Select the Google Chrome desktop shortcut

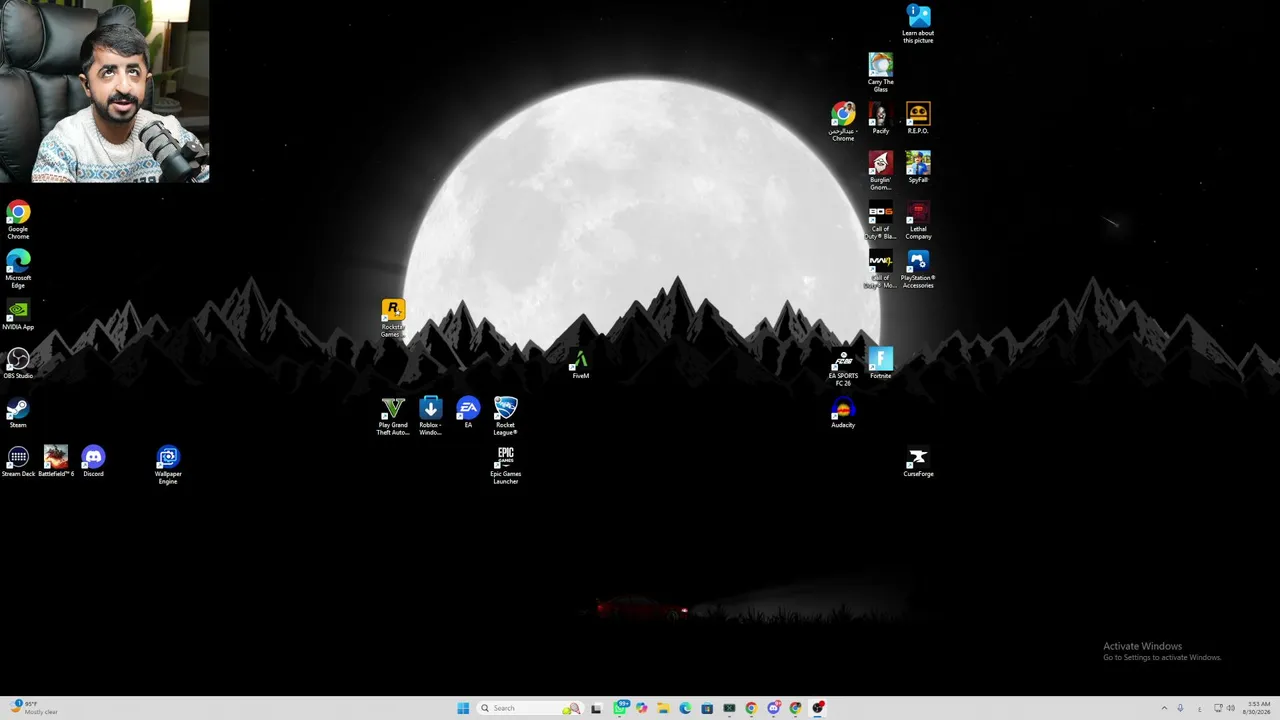[18, 219]
